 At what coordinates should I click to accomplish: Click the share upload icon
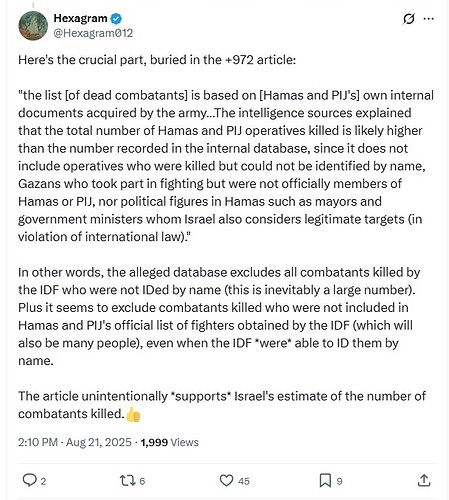(424, 480)
